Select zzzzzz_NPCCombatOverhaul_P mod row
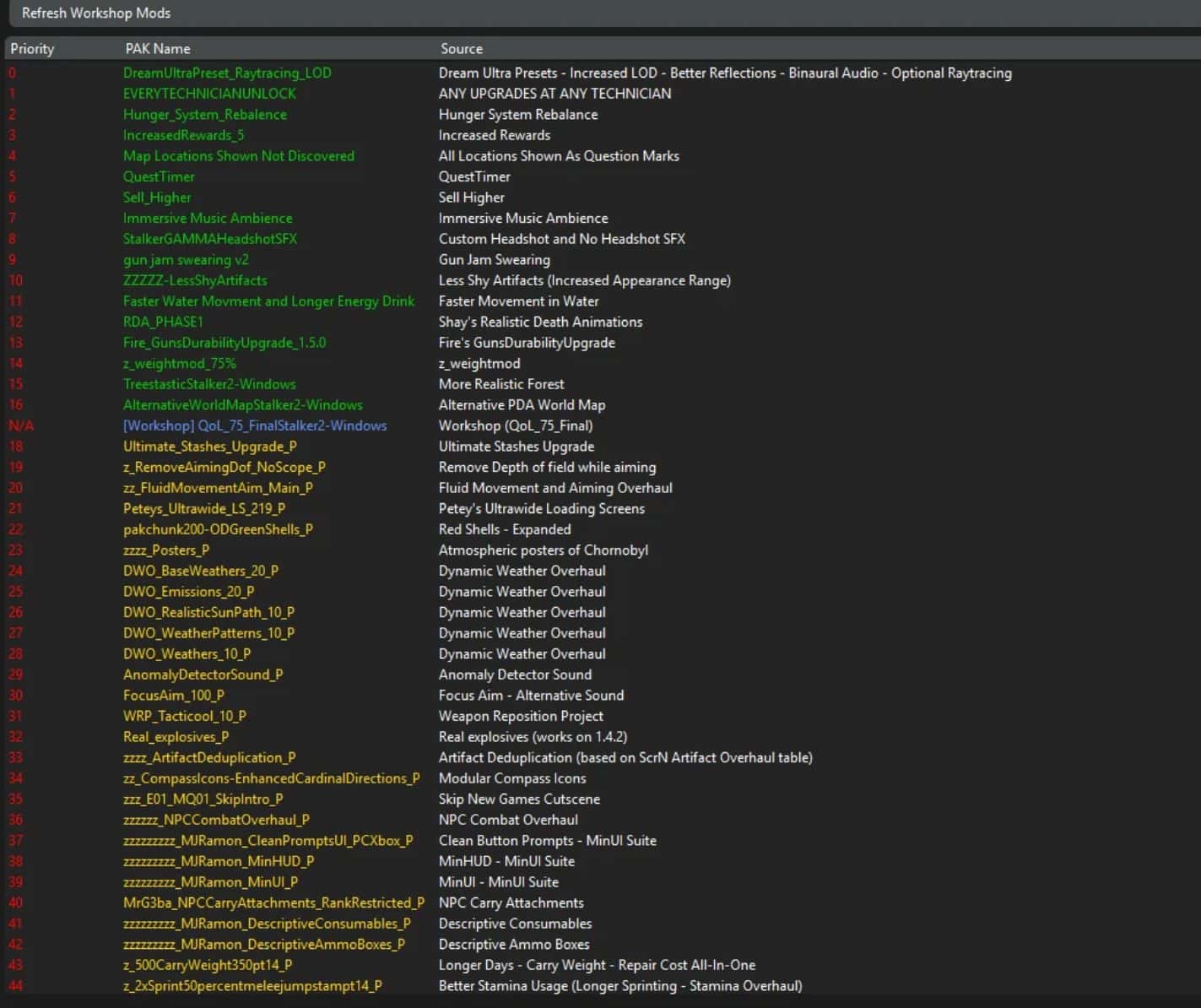The image size is (1201, 1008). pyautogui.click(x=216, y=820)
